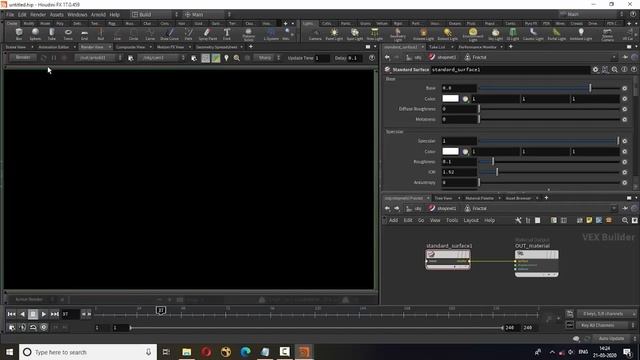This screenshot has width=640, height=360.
Task: Open the Windows menu
Action: coord(77,14)
